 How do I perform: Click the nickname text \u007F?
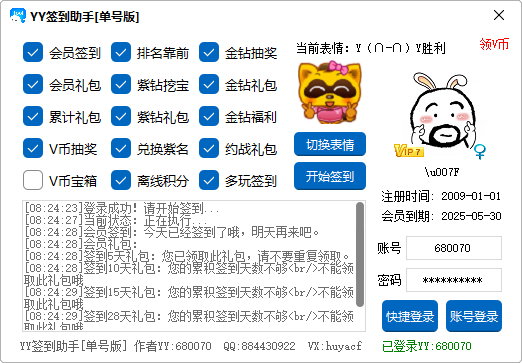click(442, 172)
